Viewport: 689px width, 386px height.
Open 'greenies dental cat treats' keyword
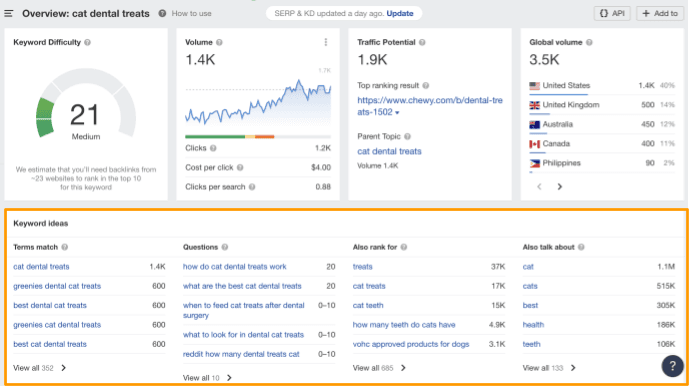57,286
